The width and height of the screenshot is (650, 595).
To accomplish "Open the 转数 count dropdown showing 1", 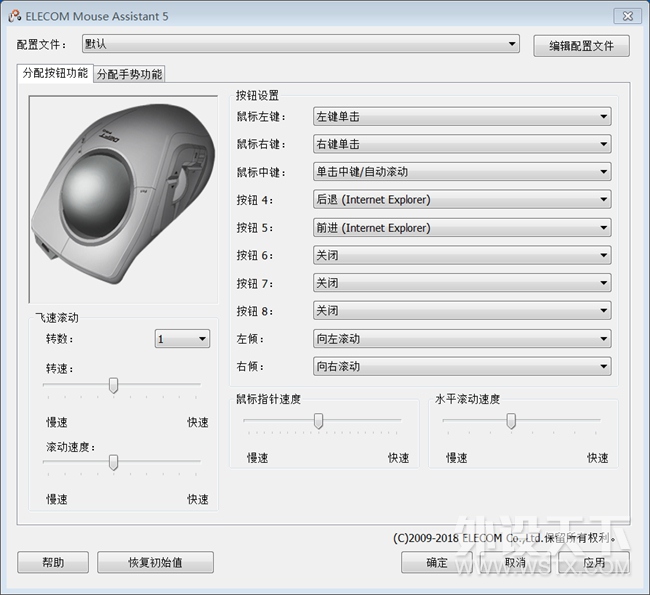I will (x=182, y=339).
